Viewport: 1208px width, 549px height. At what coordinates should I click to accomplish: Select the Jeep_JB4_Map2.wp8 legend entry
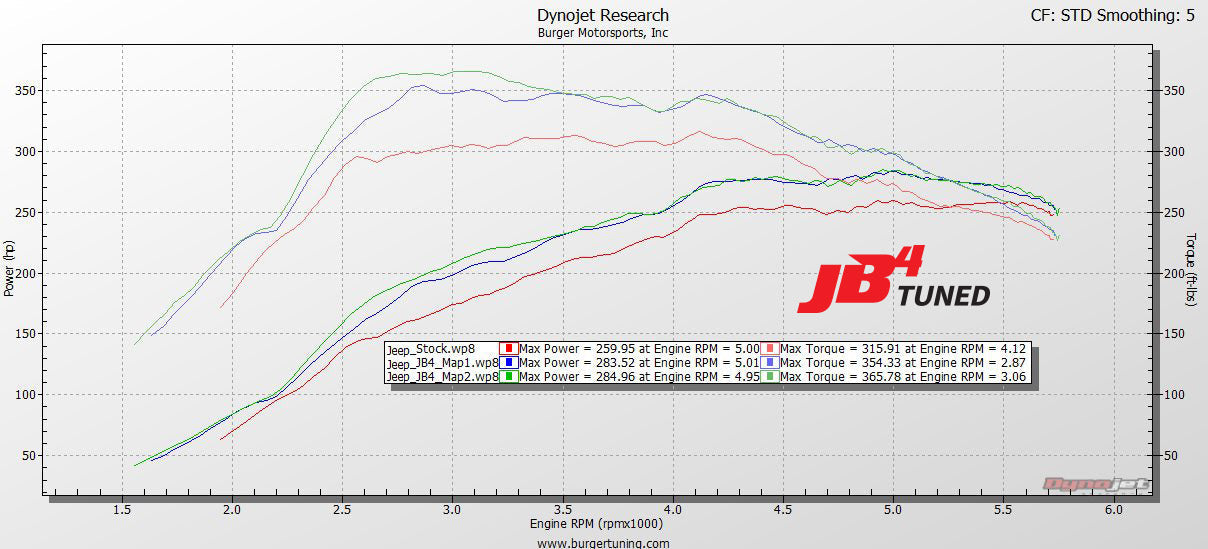442,376
